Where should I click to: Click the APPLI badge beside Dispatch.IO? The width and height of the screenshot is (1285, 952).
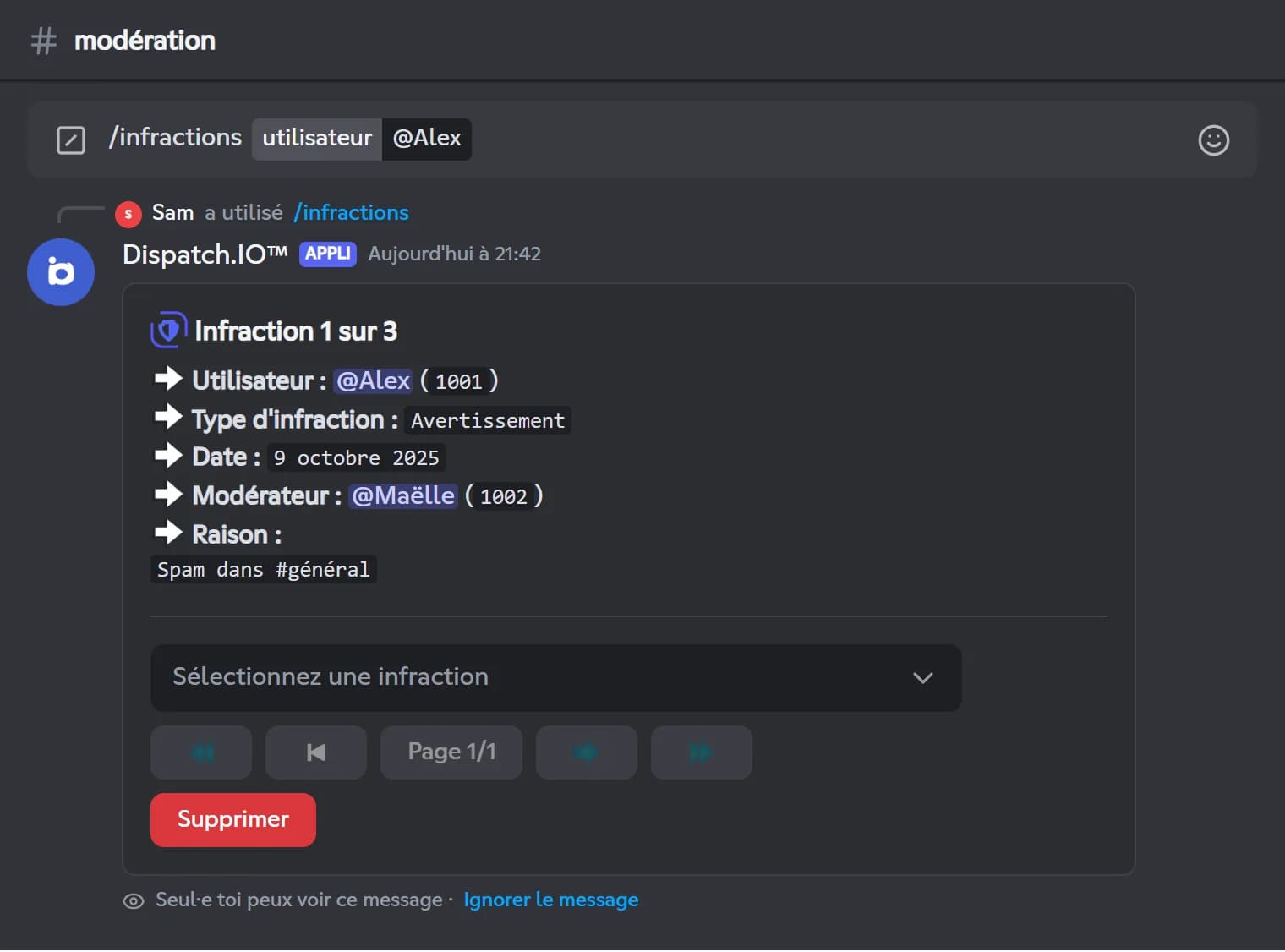pos(328,254)
